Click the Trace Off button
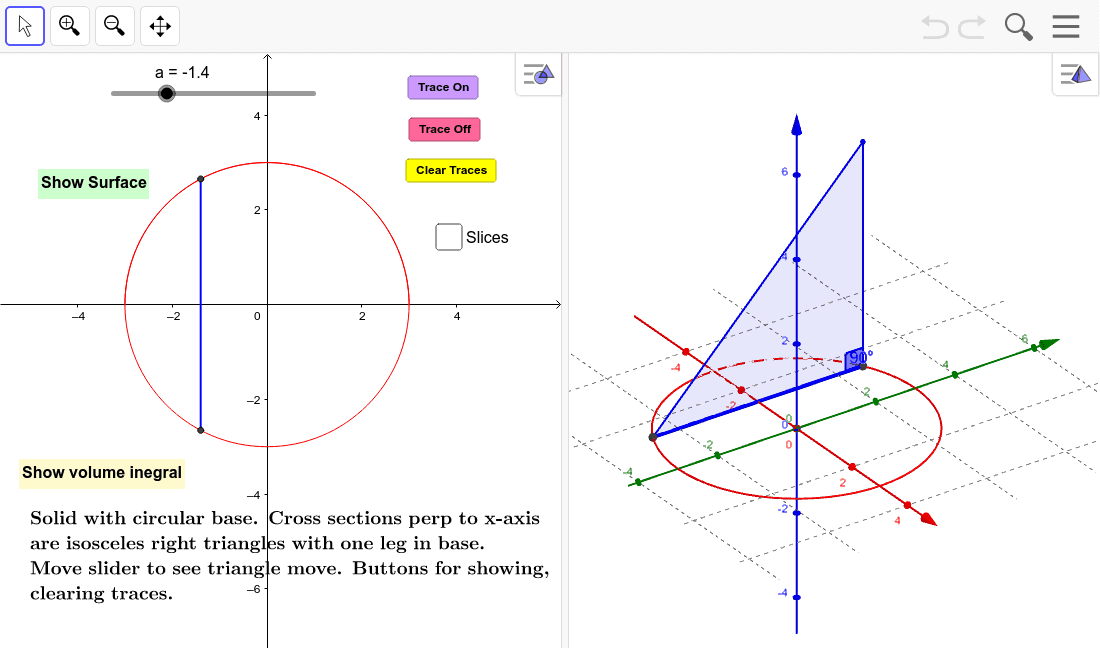1100x650 pixels. [x=443, y=129]
